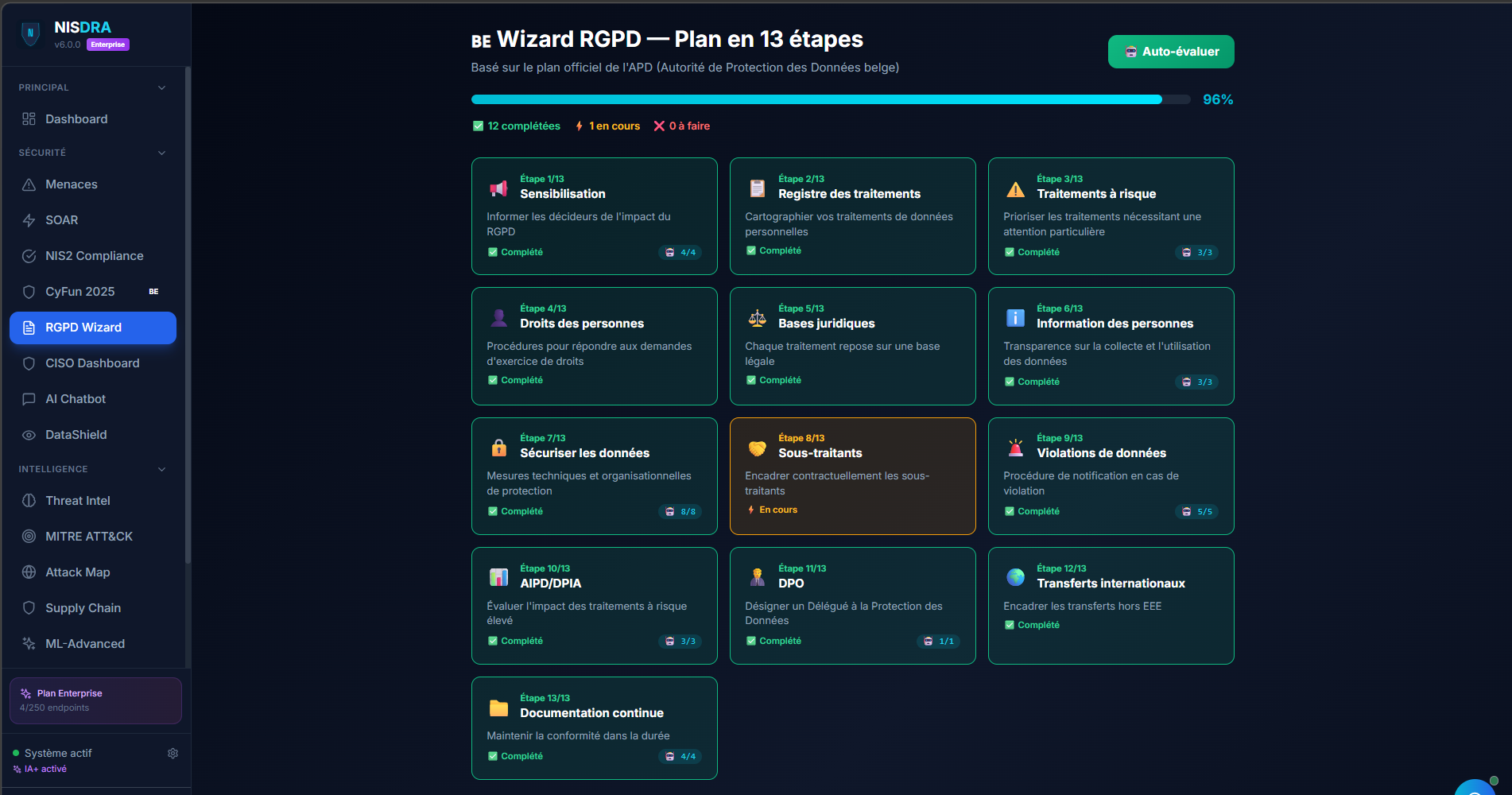This screenshot has width=1512, height=795.
Task: Click Complété checkbox on Information des personnes
Action: point(1009,382)
